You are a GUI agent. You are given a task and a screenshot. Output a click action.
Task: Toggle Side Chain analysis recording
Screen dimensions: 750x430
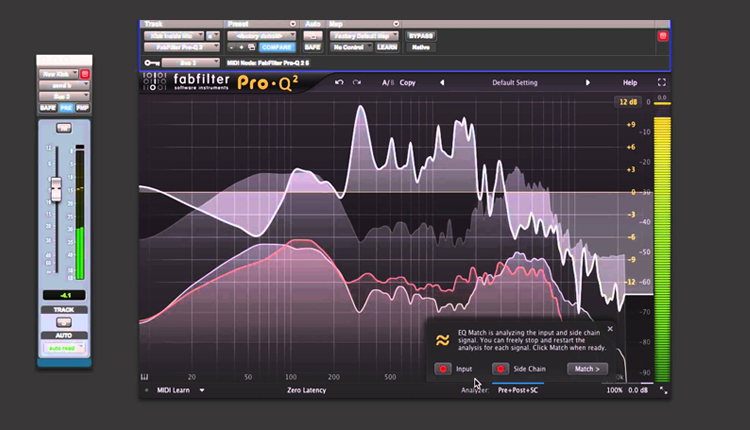tap(500, 369)
